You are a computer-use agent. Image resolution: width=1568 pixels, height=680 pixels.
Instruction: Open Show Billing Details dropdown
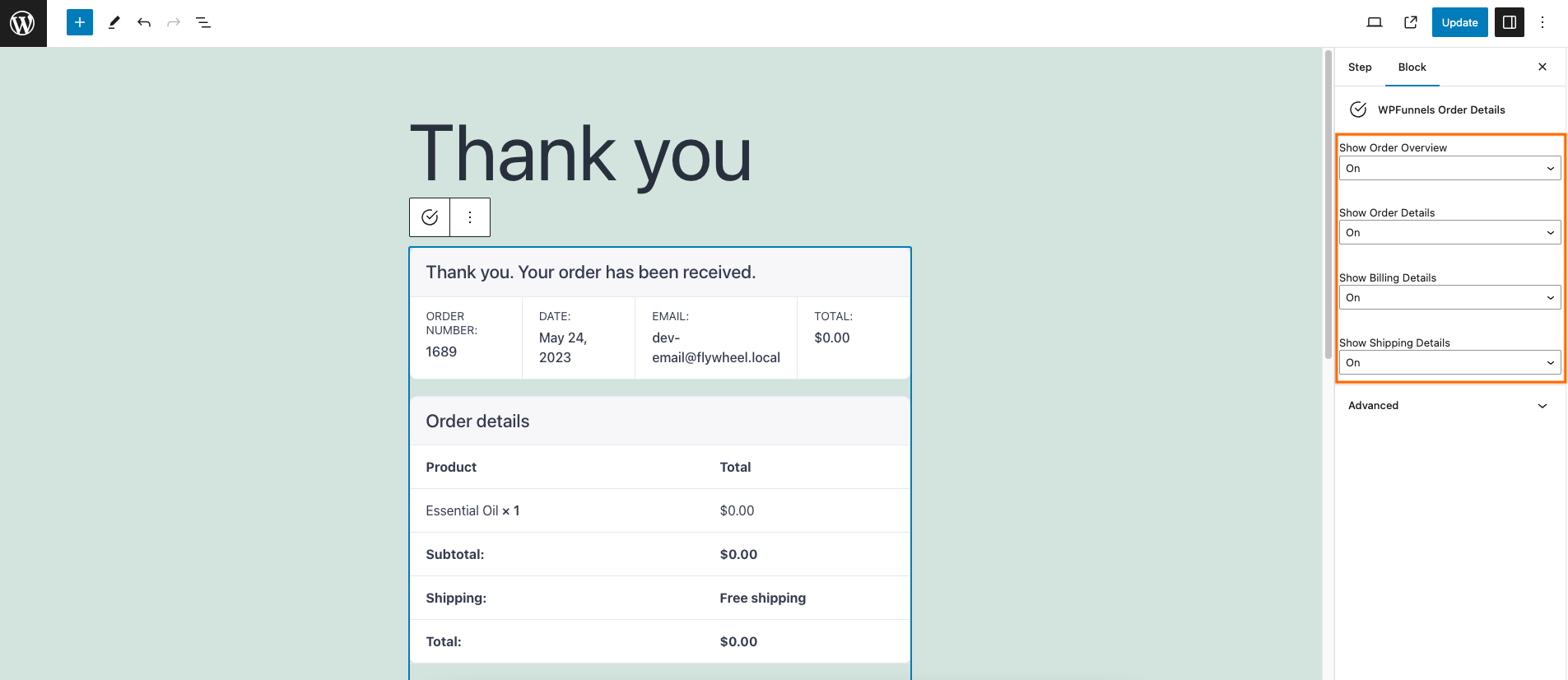click(x=1450, y=297)
